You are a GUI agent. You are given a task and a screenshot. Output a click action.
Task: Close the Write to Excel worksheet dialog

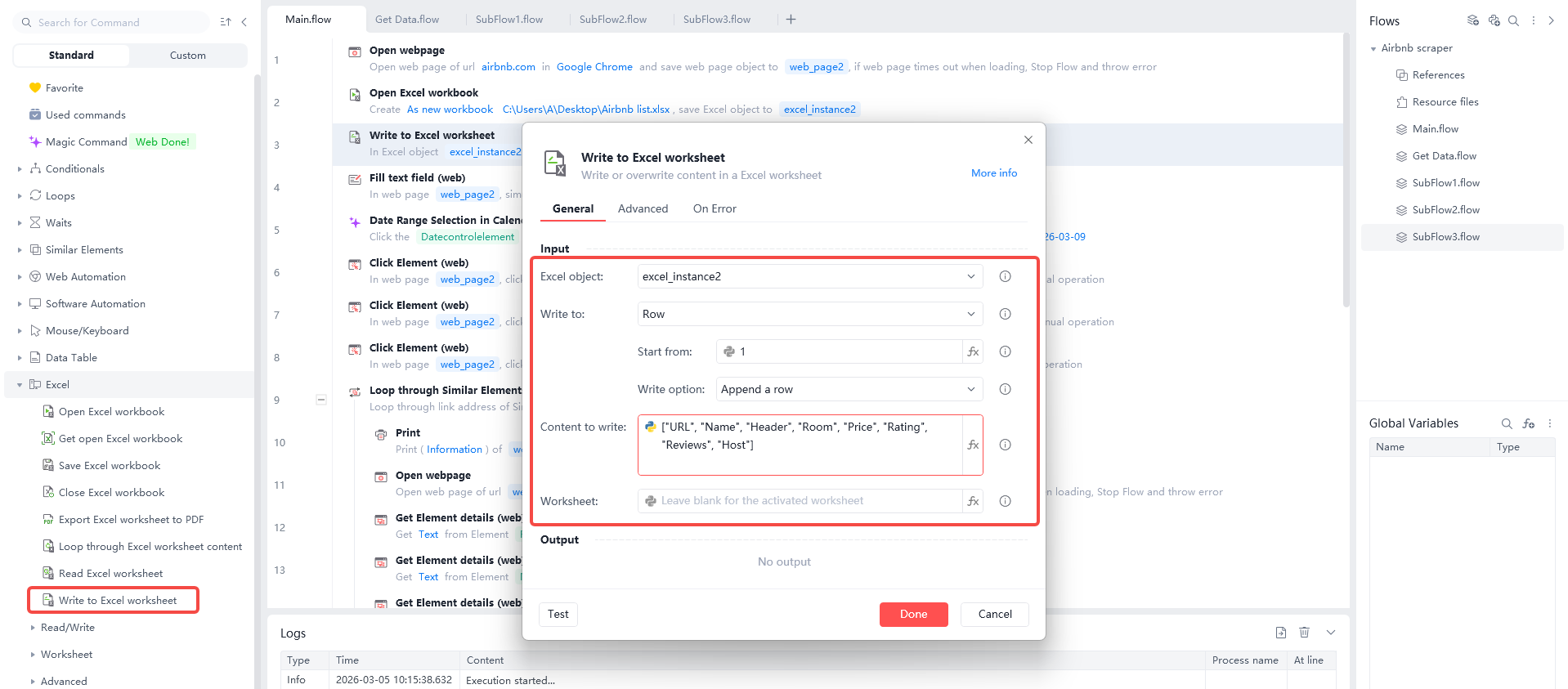click(1028, 140)
